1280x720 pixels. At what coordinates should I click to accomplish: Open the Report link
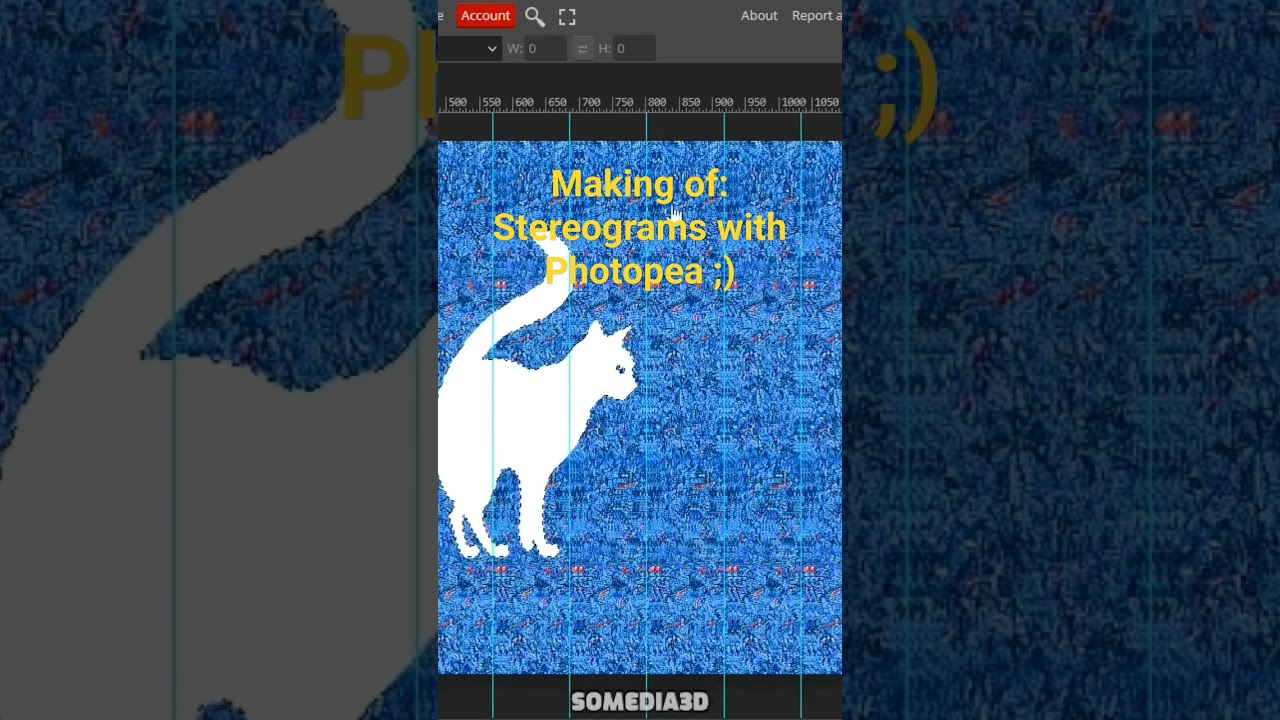pos(816,15)
